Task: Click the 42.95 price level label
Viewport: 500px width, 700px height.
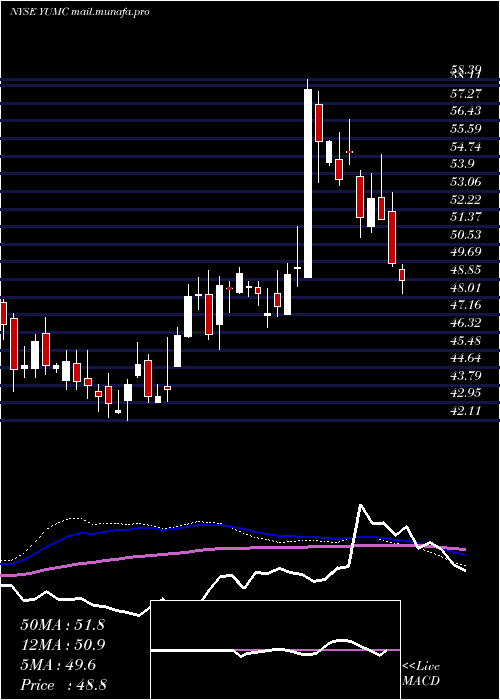Action: (x=466, y=393)
